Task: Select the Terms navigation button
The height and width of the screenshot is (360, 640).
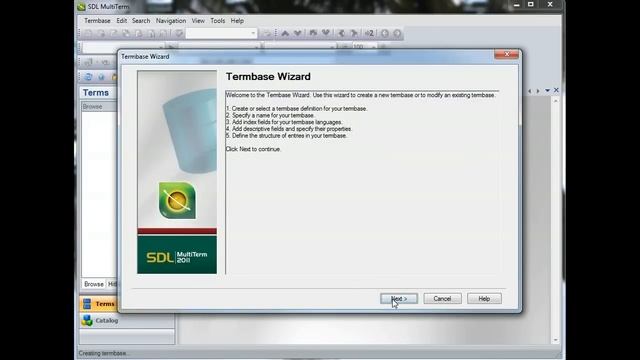Action: (x=99, y=304)
